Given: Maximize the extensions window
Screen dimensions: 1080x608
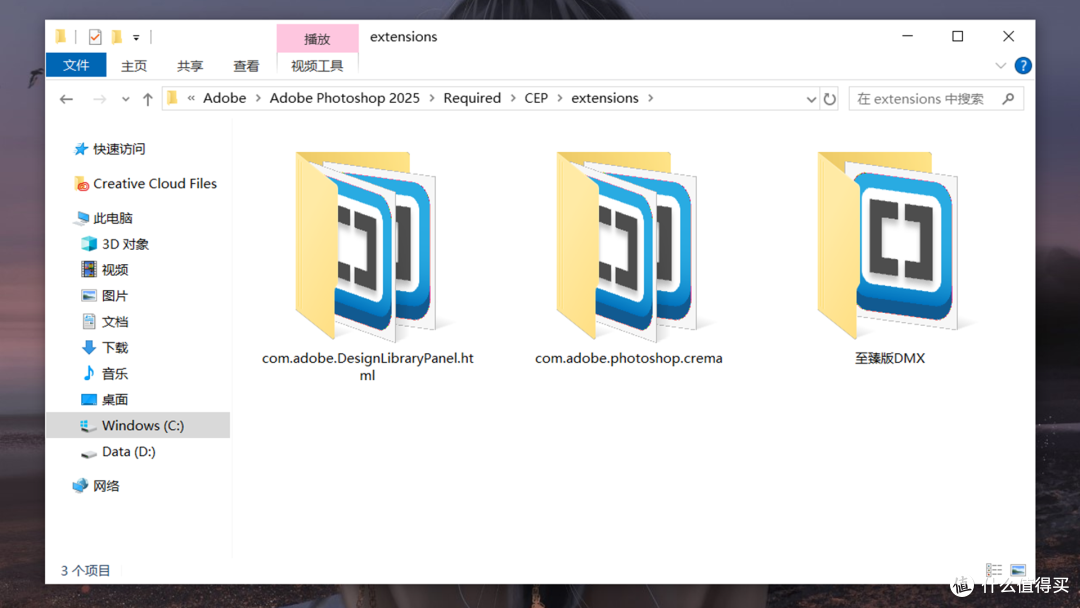Looking at the screenshot, I should click(957, 36).
